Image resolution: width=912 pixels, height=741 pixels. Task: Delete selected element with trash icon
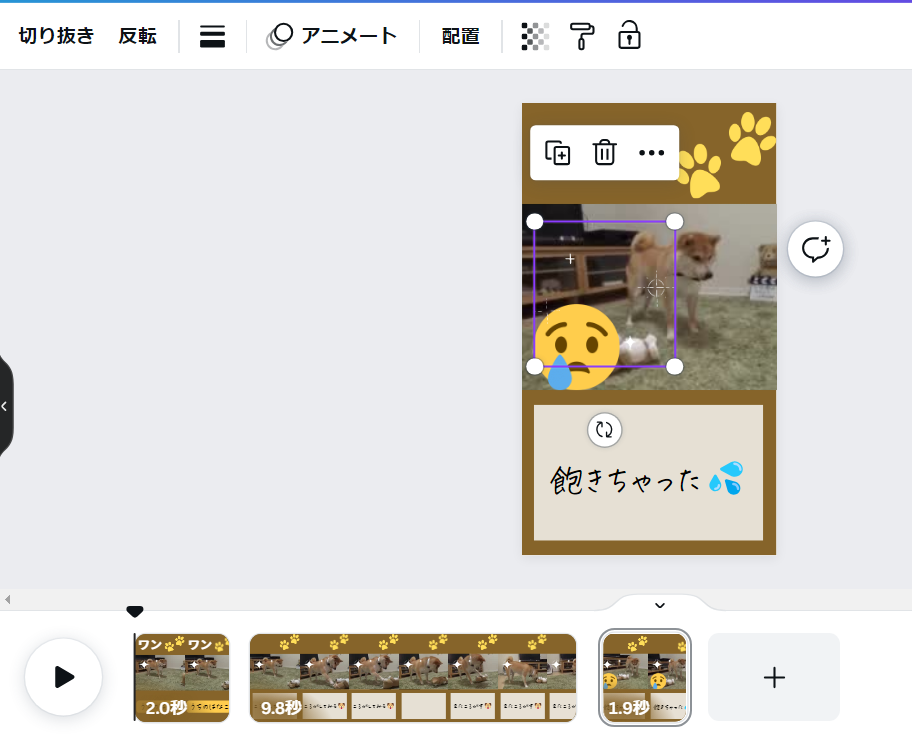pyautogui.click(x=604, y=153)
